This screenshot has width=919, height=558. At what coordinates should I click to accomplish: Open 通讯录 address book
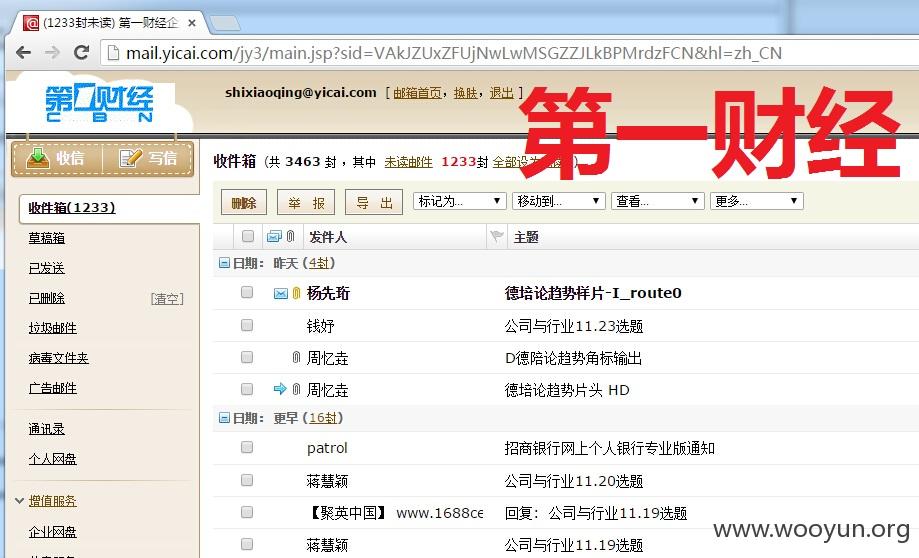click(47, 429)
